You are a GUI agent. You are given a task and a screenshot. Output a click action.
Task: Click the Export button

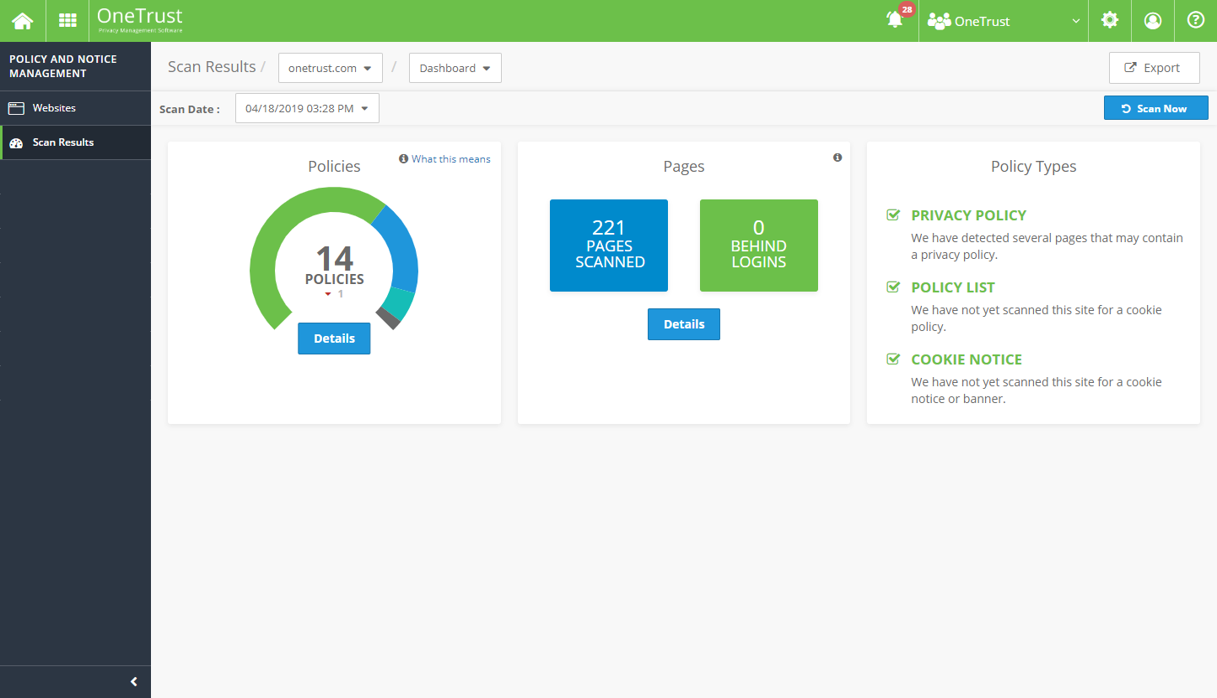pyautogui.click(x=1154, y=68)
